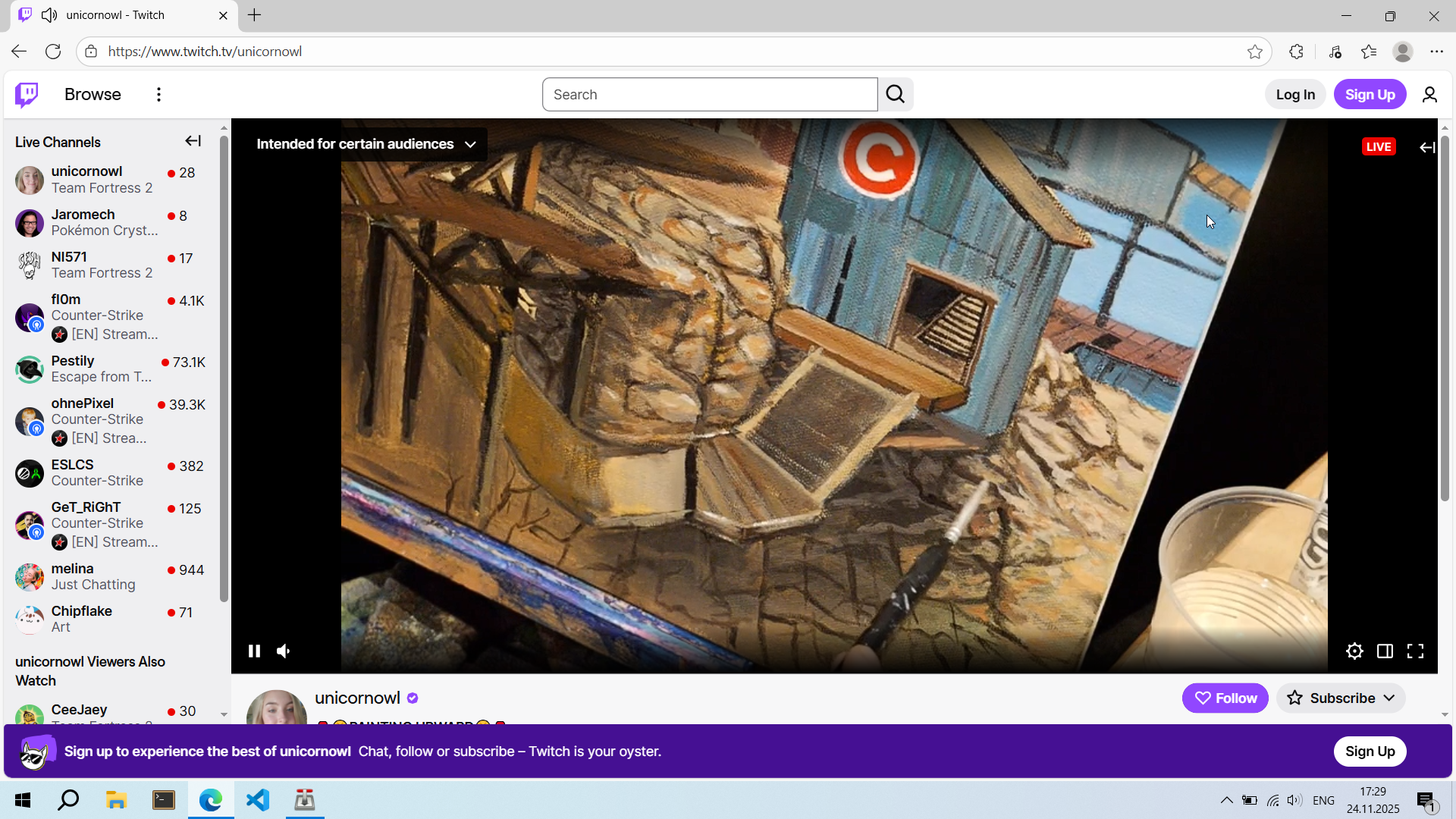Click the Search input field

(x=709, y=95)
